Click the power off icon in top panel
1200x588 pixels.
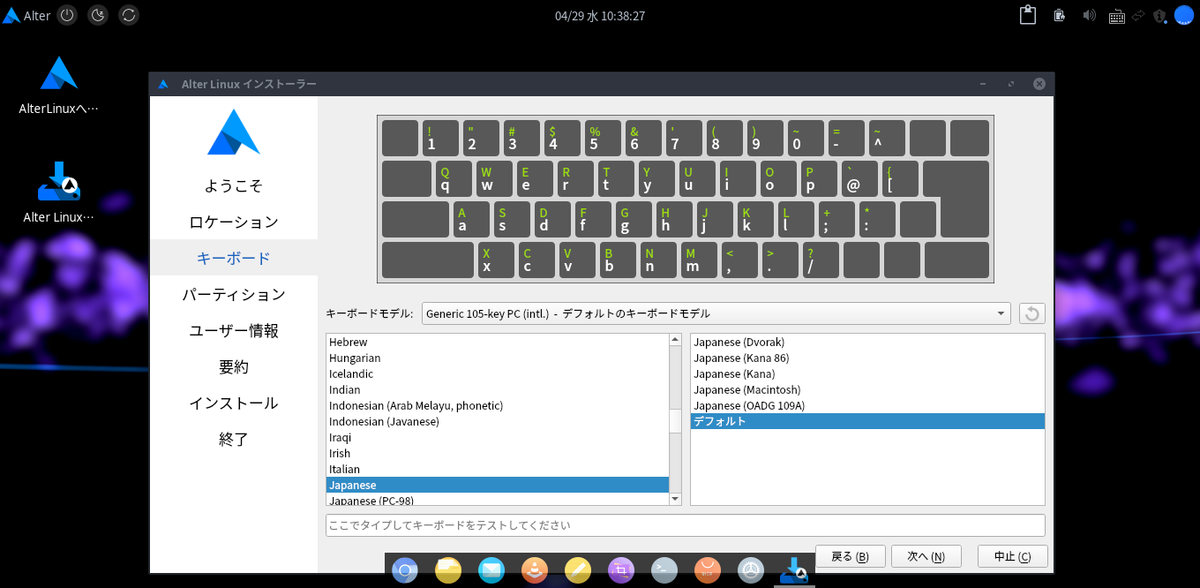click(x=67, y=15)
